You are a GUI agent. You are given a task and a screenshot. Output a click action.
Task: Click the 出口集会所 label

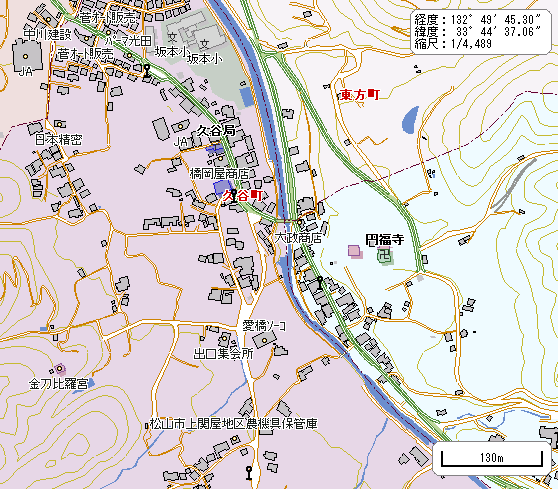coord(223,354)
